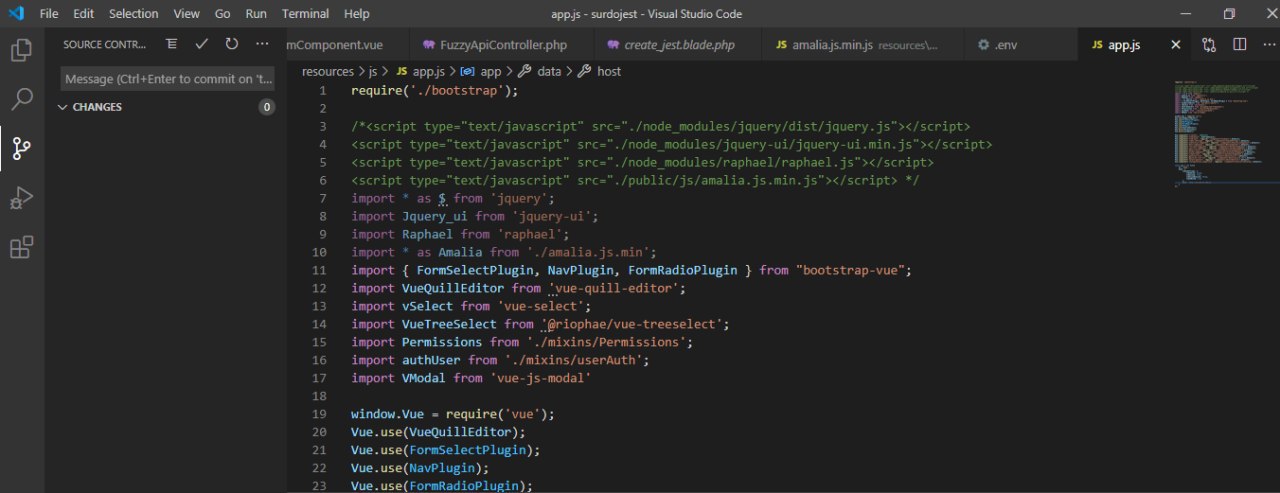Open the Extensions view
1280x493 pixels.
coord(21,247)
